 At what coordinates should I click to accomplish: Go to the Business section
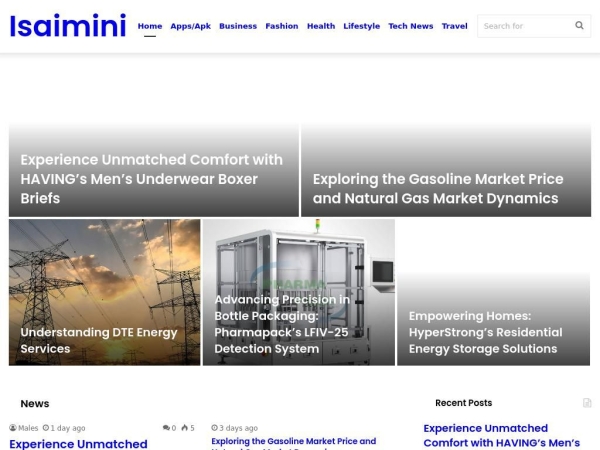click(x=238, y=26)
